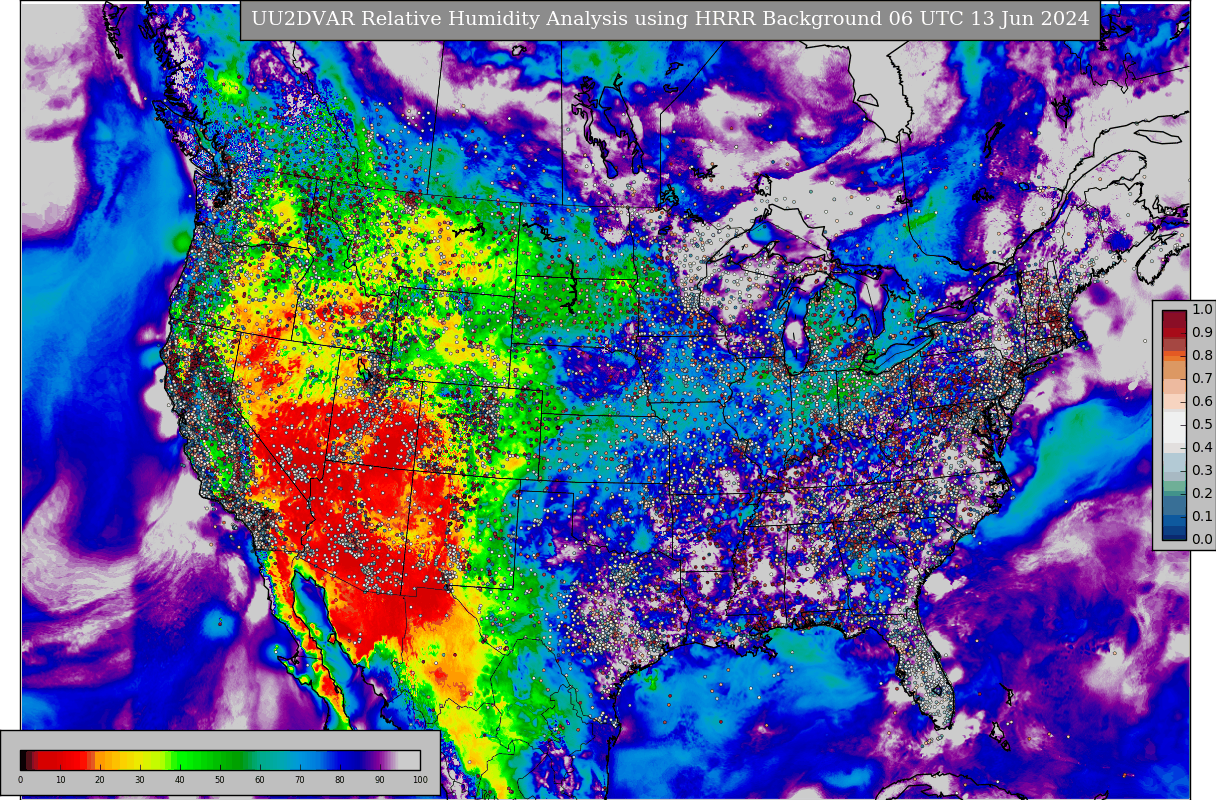The image size is (1216, 800).
Task: Click the 80 tick label on humidity scale
Action: coord(340,780)
